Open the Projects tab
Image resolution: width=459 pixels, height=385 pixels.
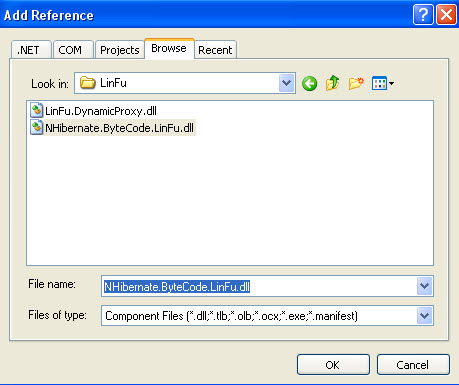(x=120, y=50)
